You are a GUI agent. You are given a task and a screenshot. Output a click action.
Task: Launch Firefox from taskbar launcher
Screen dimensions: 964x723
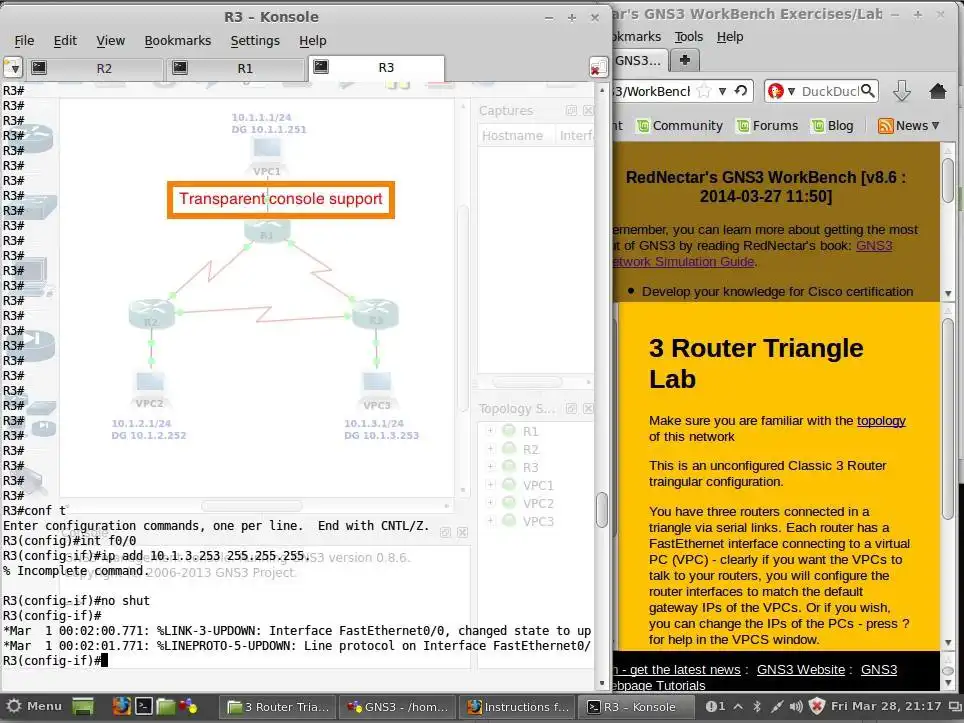(121, 706)
